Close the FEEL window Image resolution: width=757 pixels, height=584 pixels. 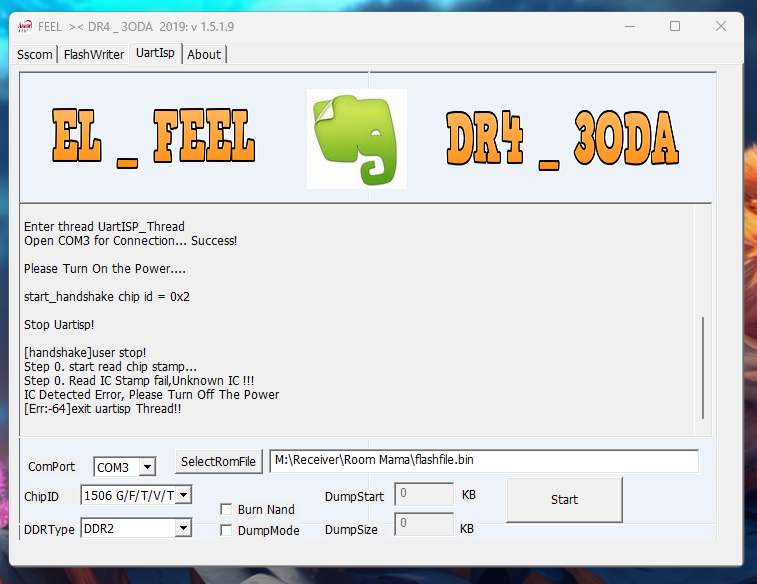click(721, 26)
